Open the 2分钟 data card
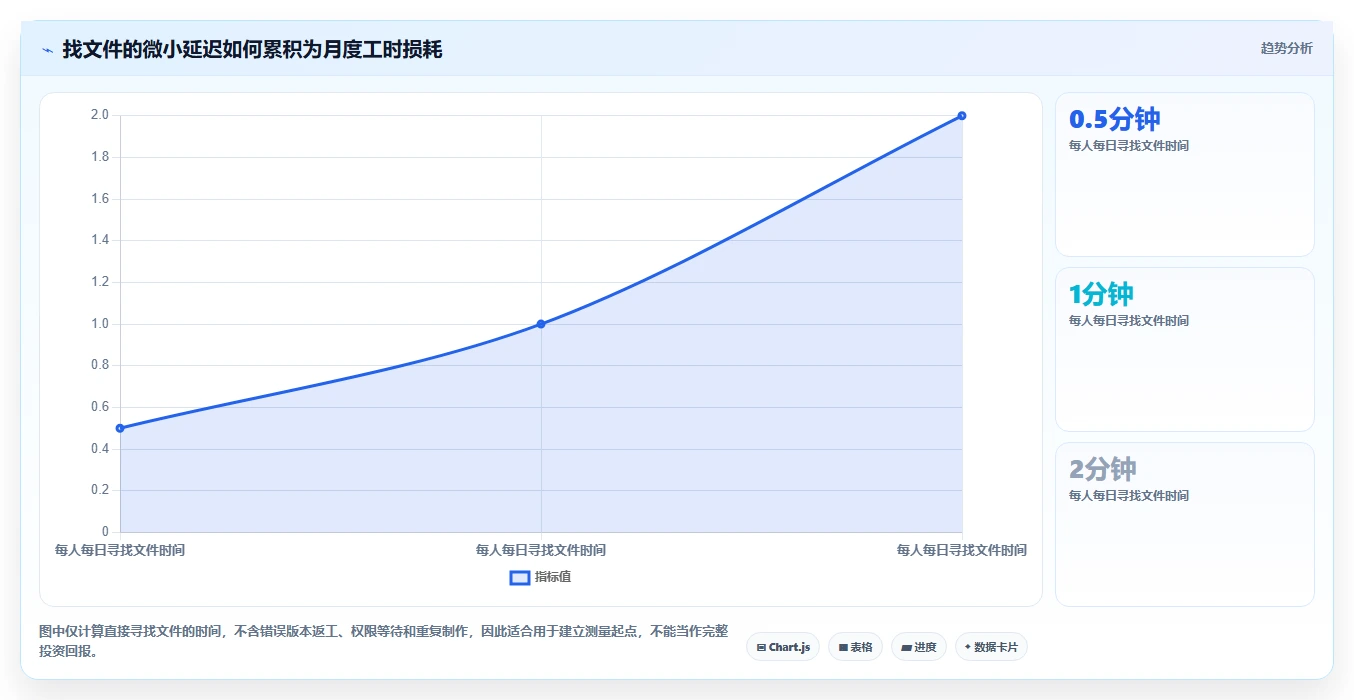 click(x=1184, y=524)
